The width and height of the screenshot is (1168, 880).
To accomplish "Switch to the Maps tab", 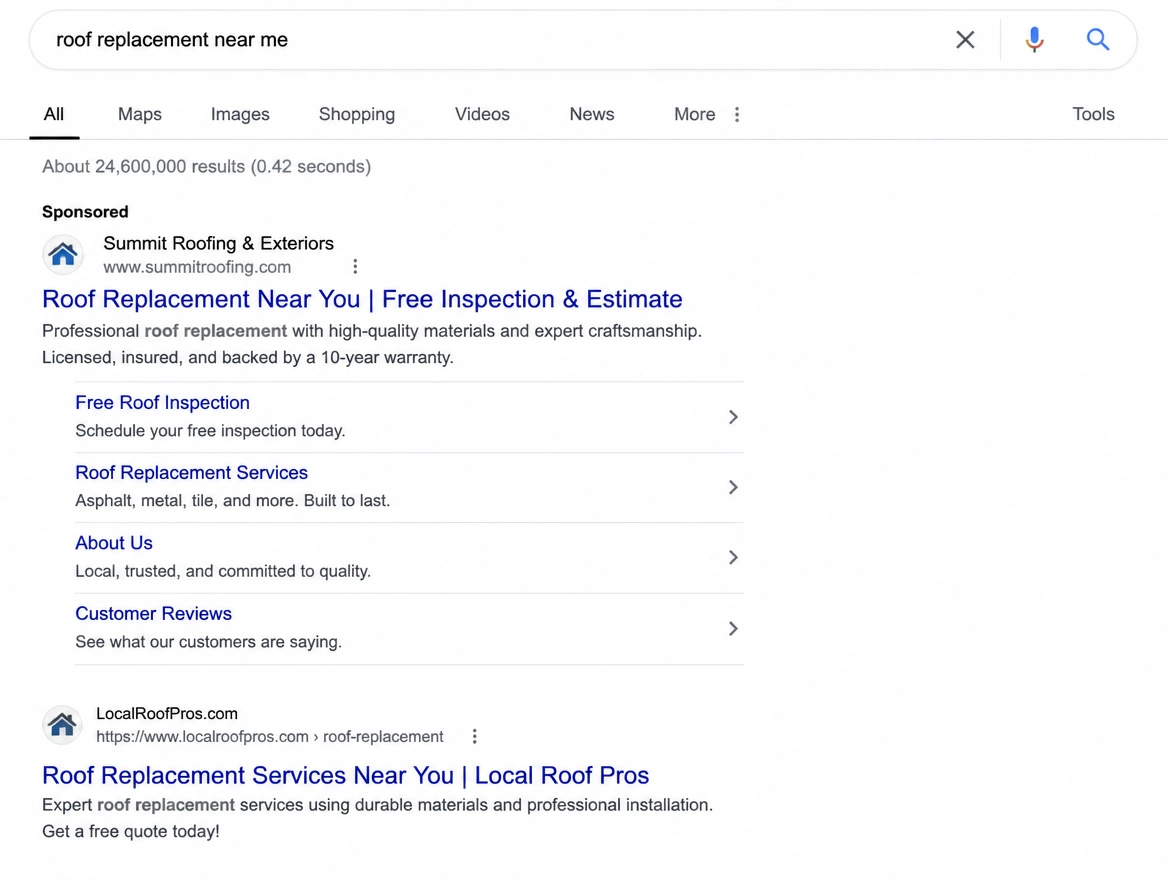I will (x=139, y=114).
